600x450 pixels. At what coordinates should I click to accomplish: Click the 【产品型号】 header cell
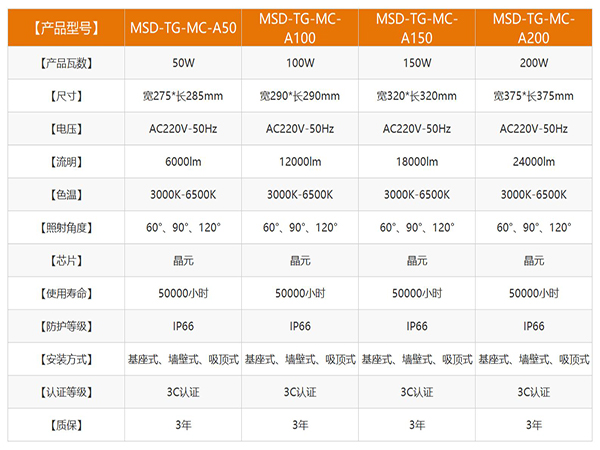[x=66, y=28]
